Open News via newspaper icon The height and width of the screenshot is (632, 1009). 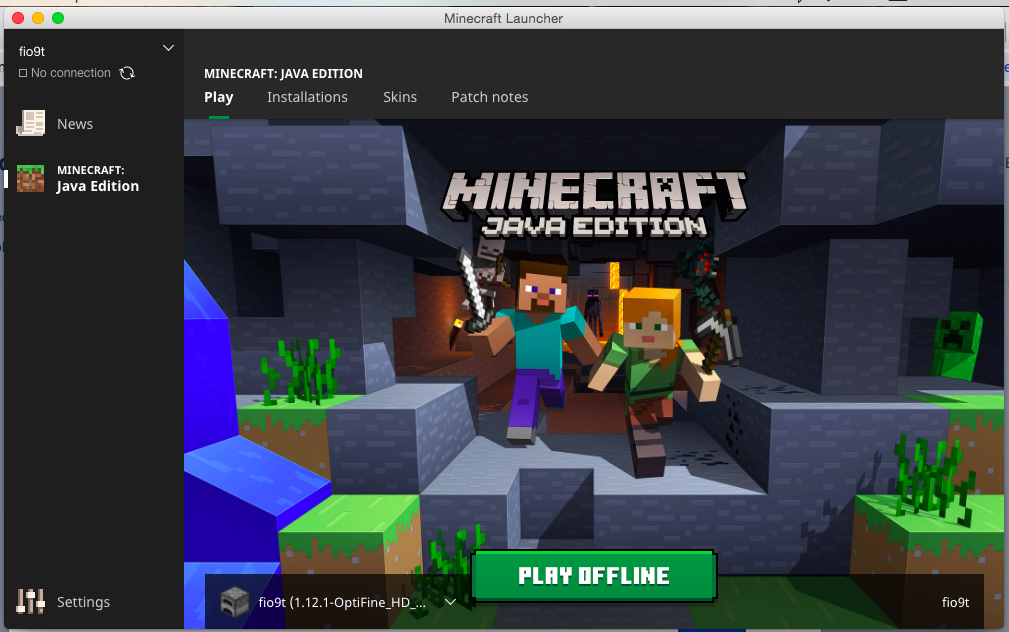pyautogui.click(x=30, y=123)
